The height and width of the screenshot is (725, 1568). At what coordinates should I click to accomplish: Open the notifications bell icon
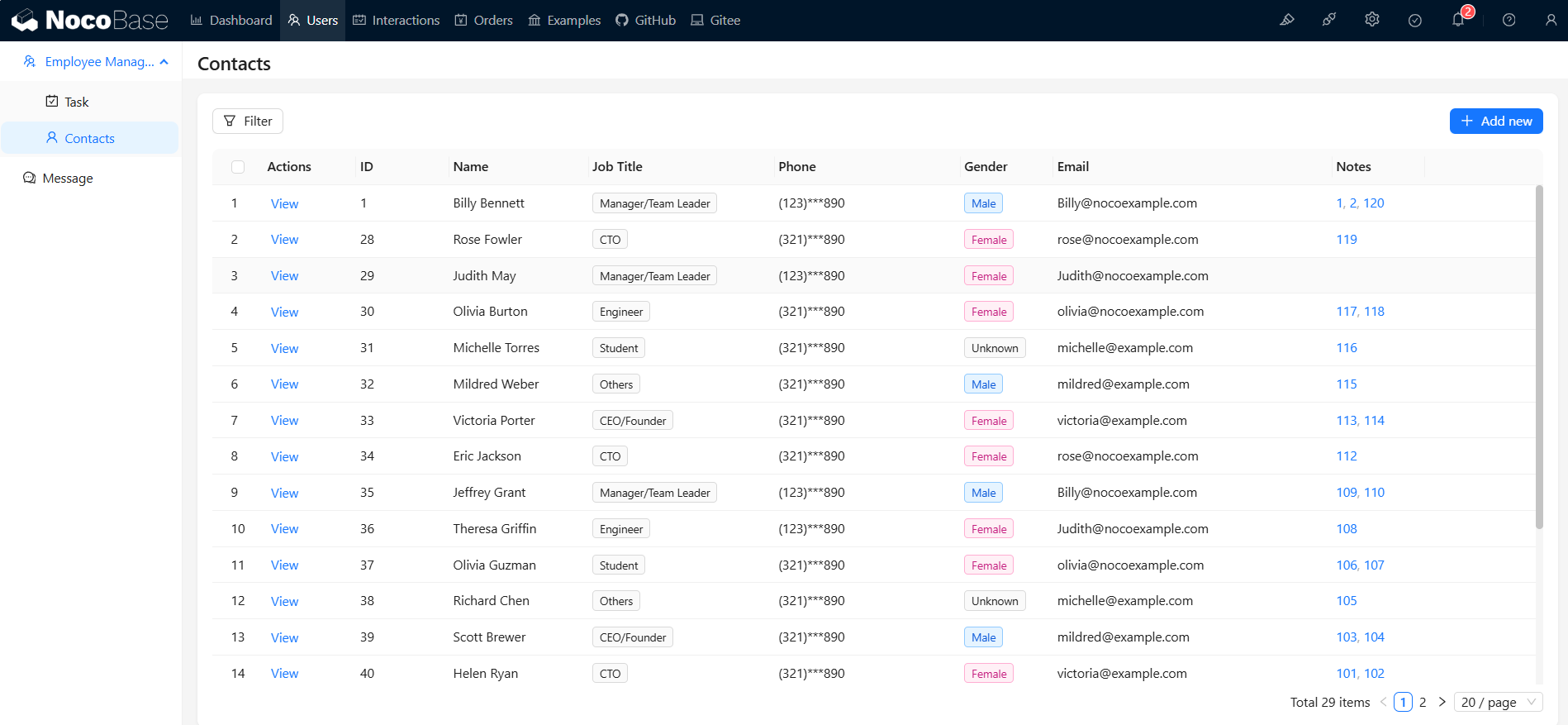1458,20
